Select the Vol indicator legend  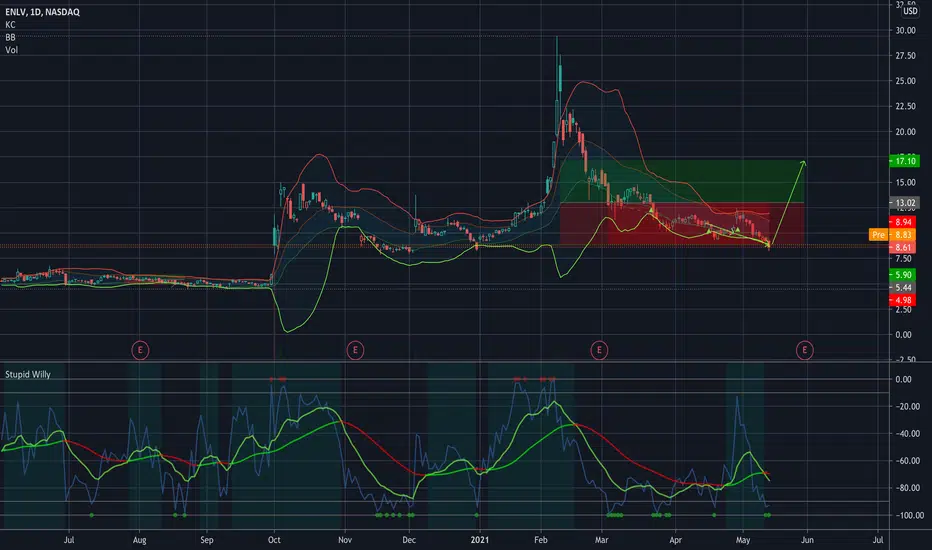click(11, 50)
